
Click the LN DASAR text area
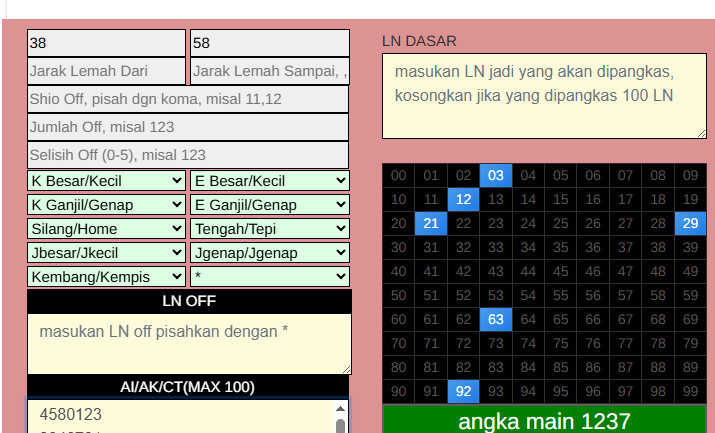tap(544, 96)
